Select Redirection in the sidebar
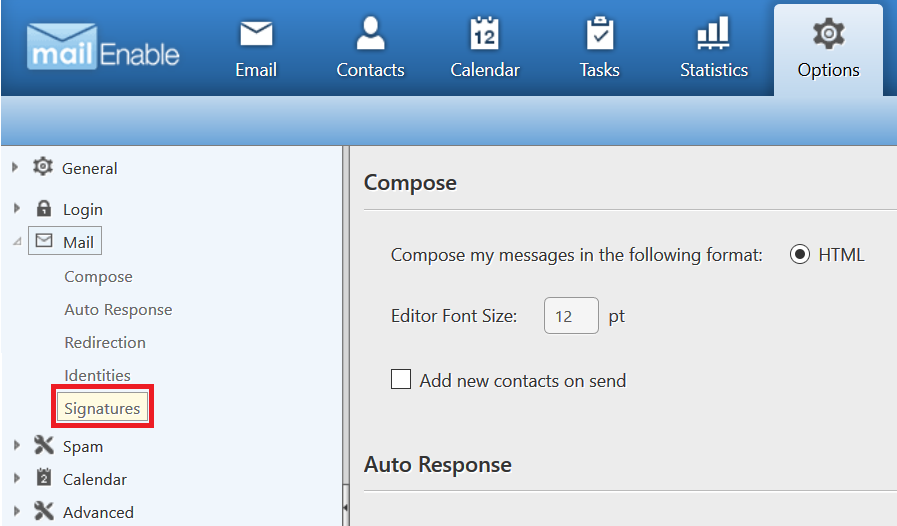This screenshot has width=897, height=526. (105, 342)
